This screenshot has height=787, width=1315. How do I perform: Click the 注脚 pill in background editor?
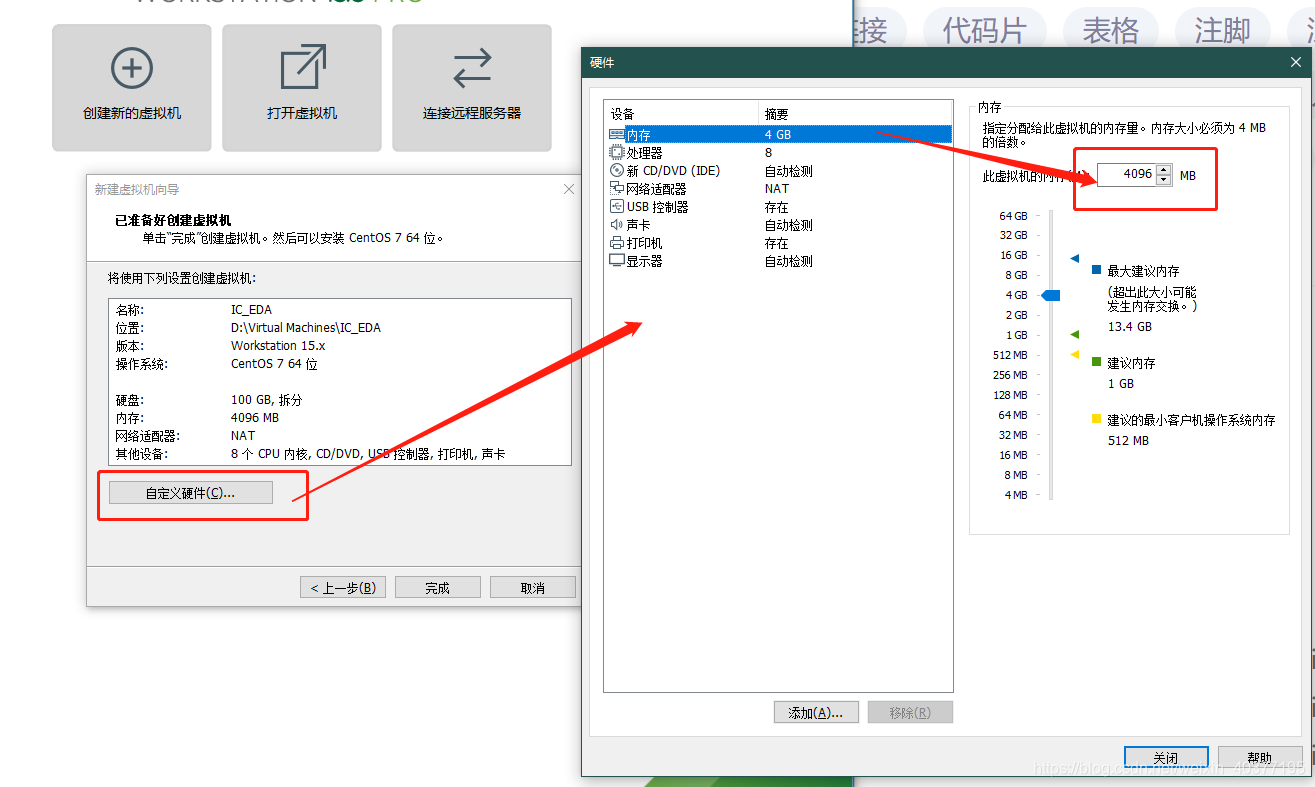1222,30
